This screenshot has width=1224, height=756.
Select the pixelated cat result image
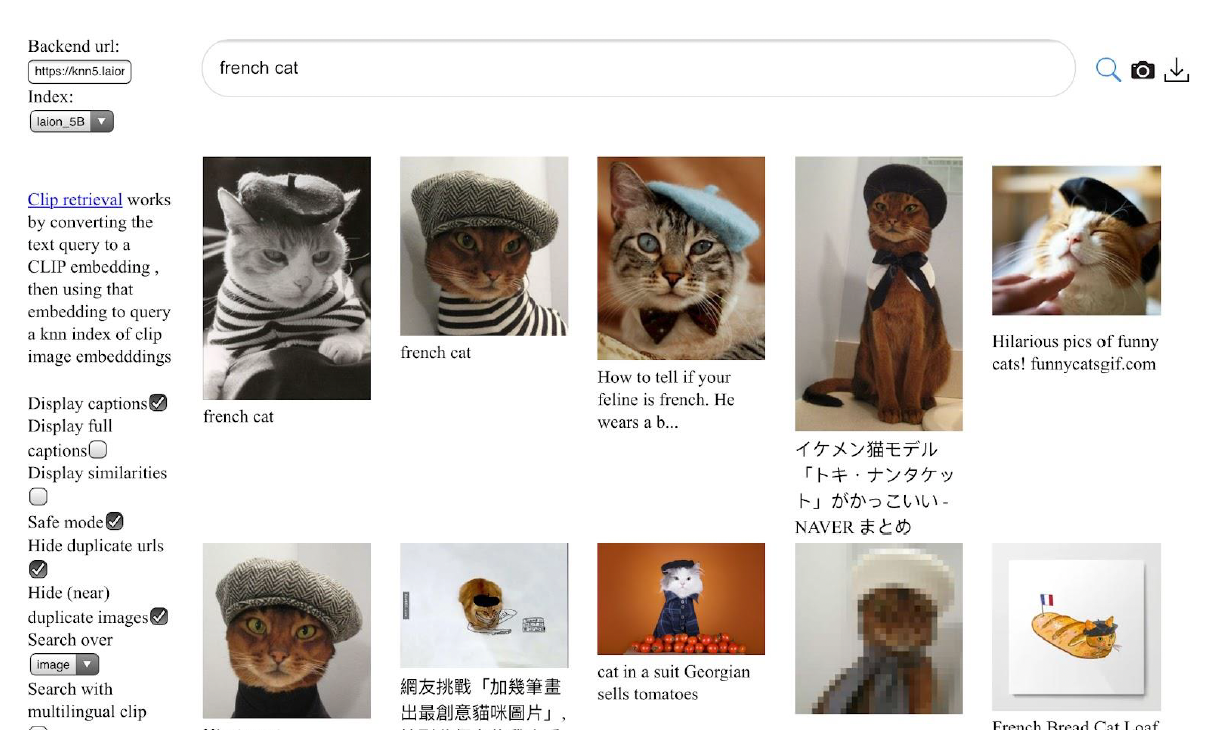[x=878, y=628]
